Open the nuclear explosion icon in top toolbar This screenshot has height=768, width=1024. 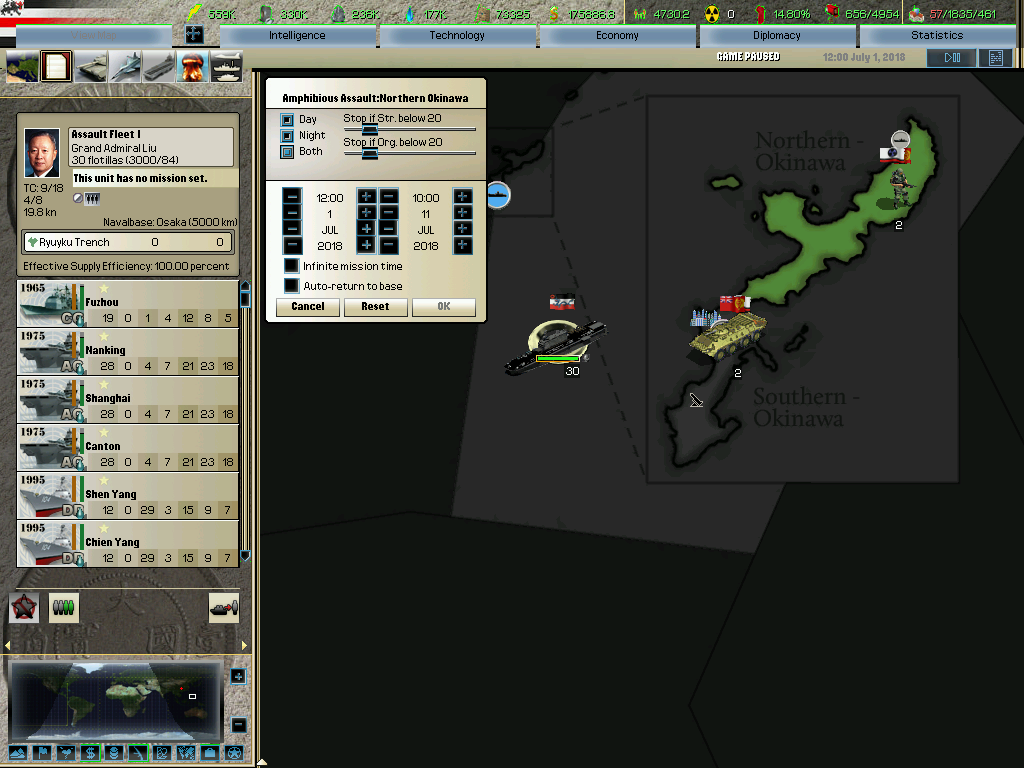point(192,67)
